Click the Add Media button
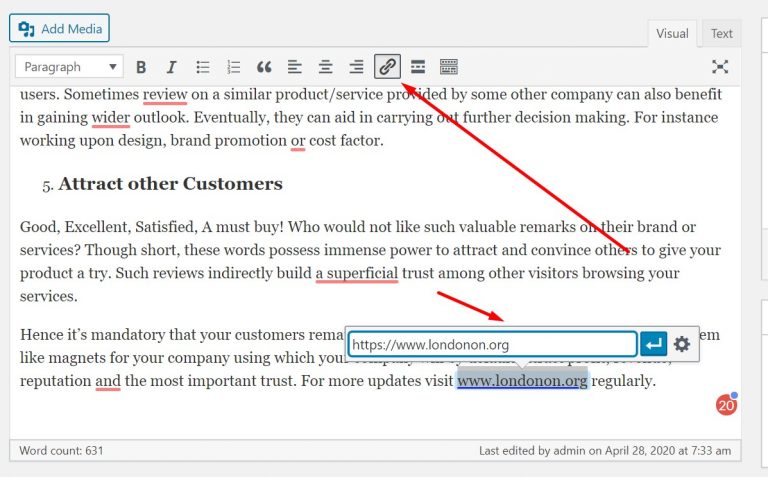The image size is (768, 477). point(59,28)
